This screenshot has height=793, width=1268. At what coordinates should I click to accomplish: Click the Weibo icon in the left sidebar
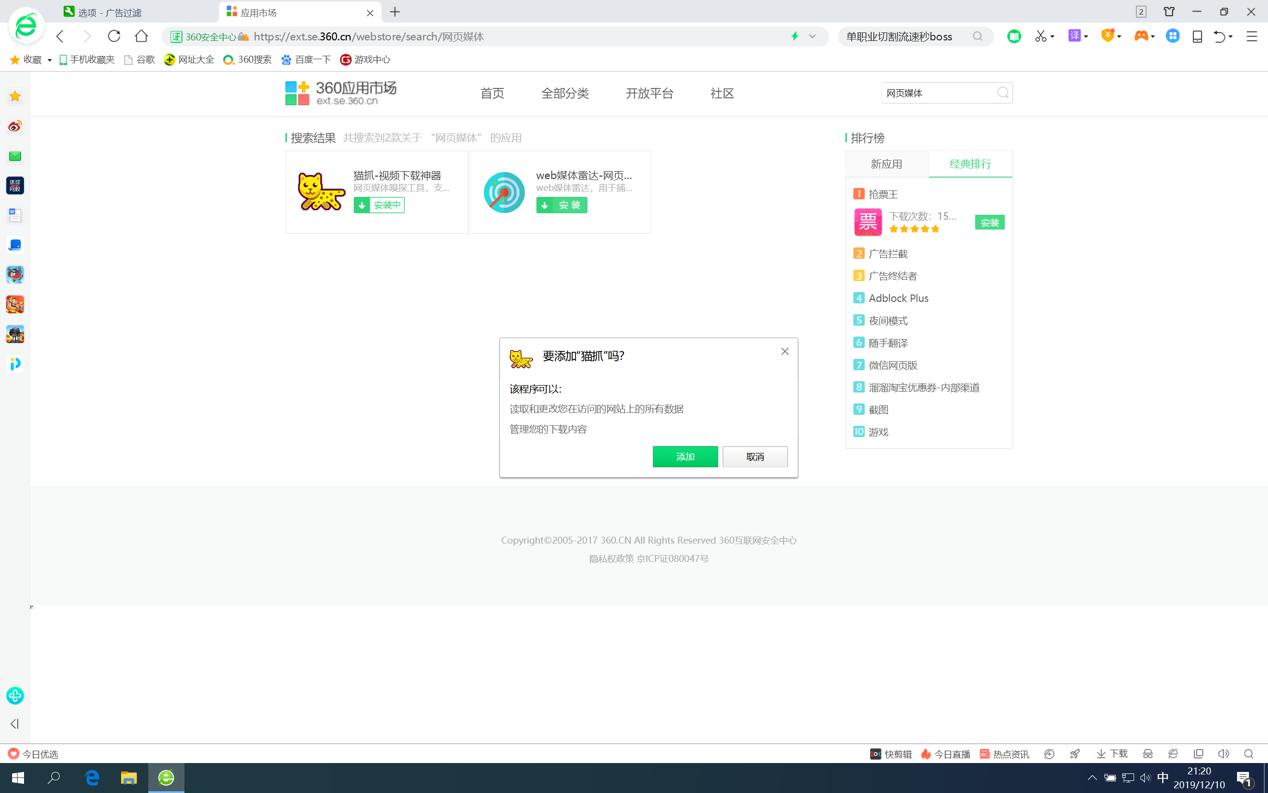point(15,126)
